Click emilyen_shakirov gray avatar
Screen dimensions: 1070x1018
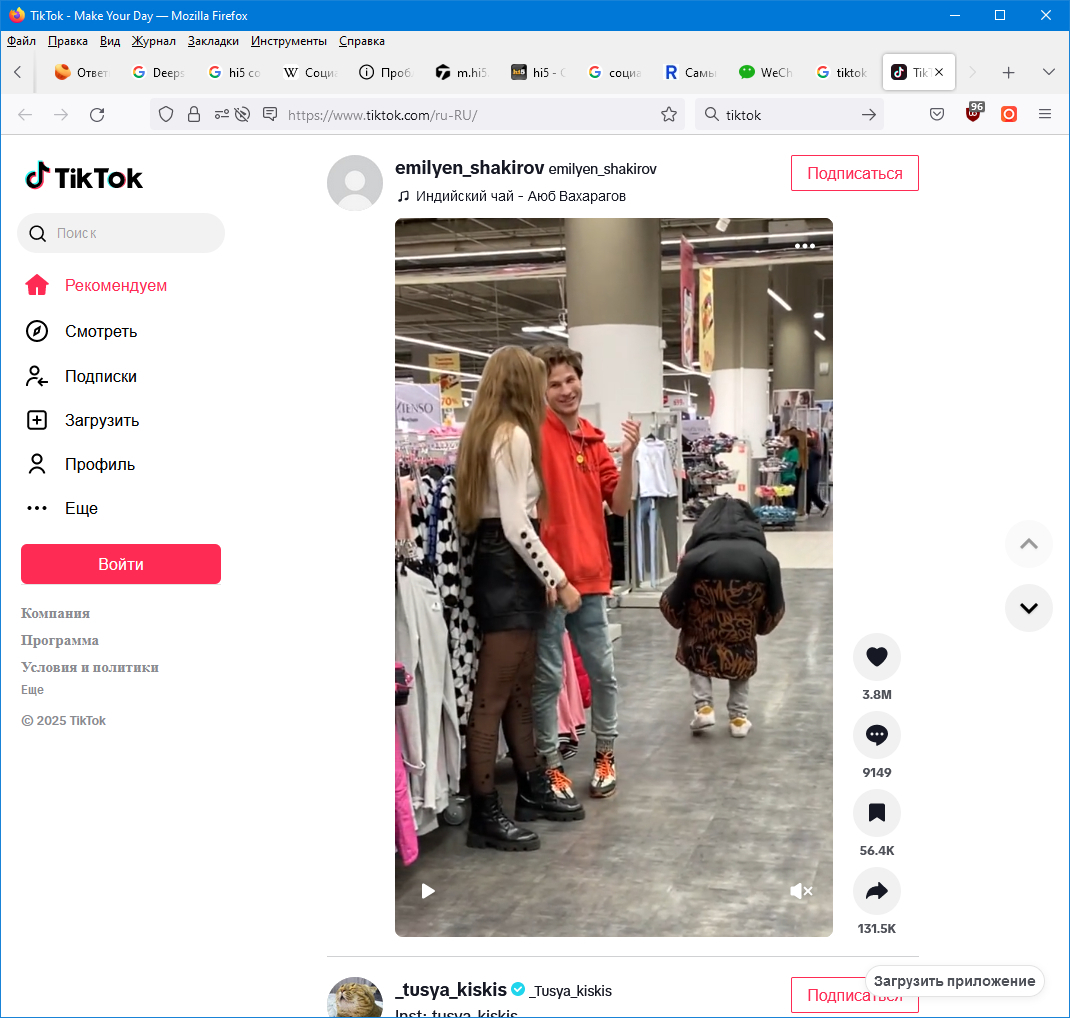click(355, 183)
